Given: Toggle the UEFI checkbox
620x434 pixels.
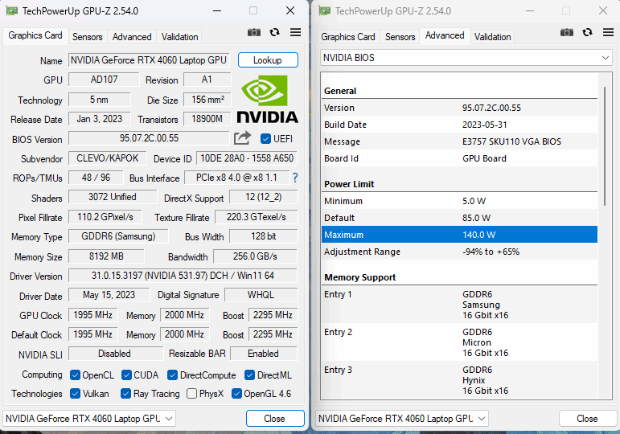Looking at the screenshot, I should 265,139.
